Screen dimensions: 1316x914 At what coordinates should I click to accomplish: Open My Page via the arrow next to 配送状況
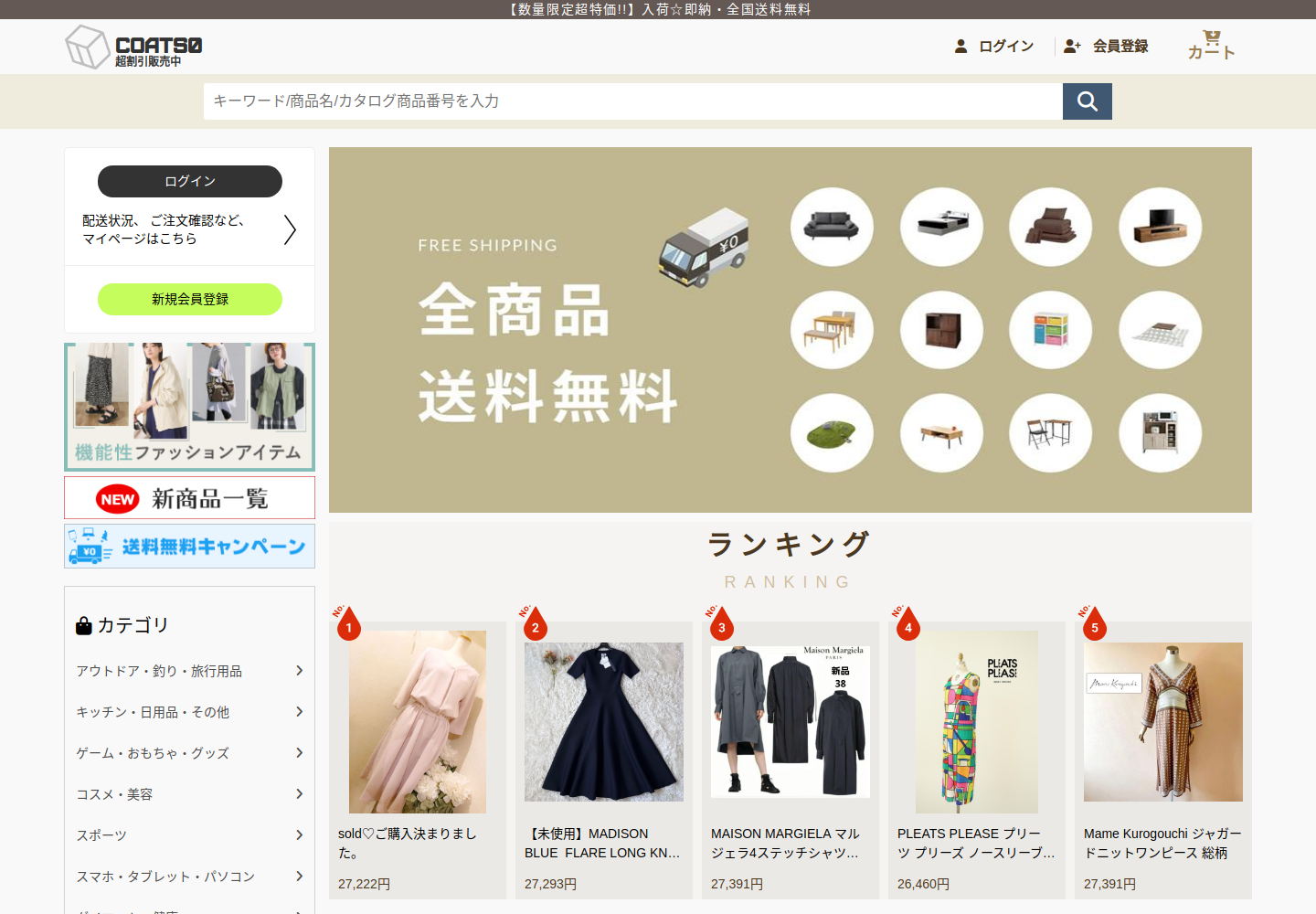290,229
